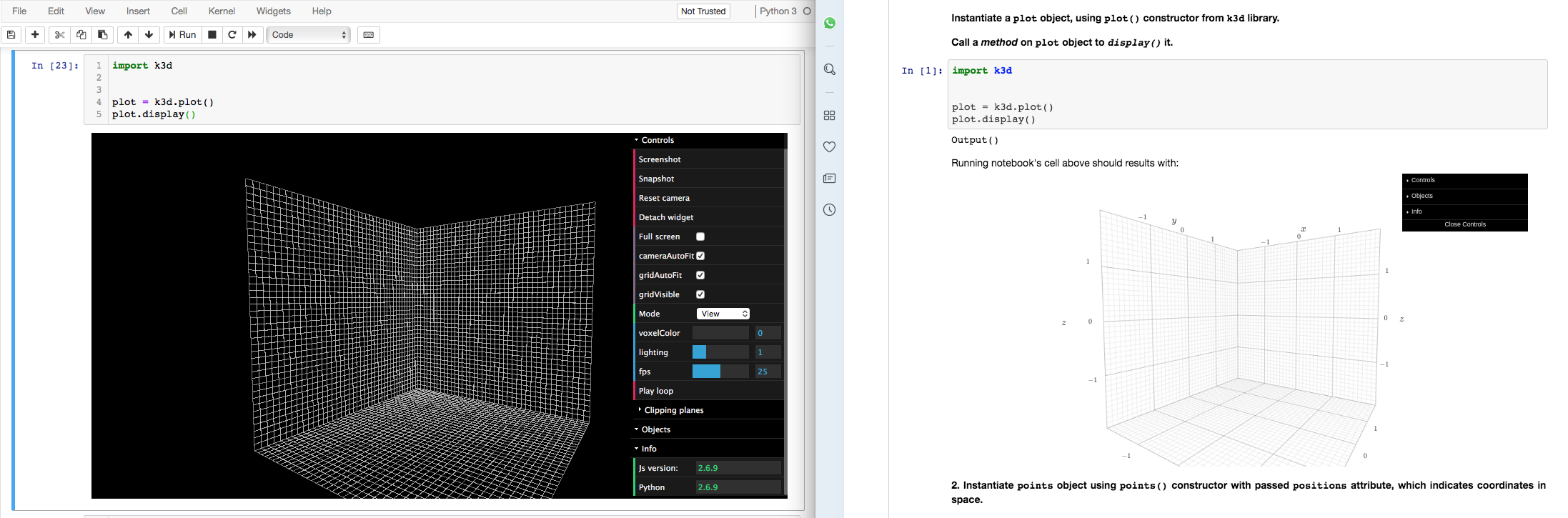Restart the kernel with the circular arrow icon
The image size is (1568, 518).
click(x=232, y=34)
